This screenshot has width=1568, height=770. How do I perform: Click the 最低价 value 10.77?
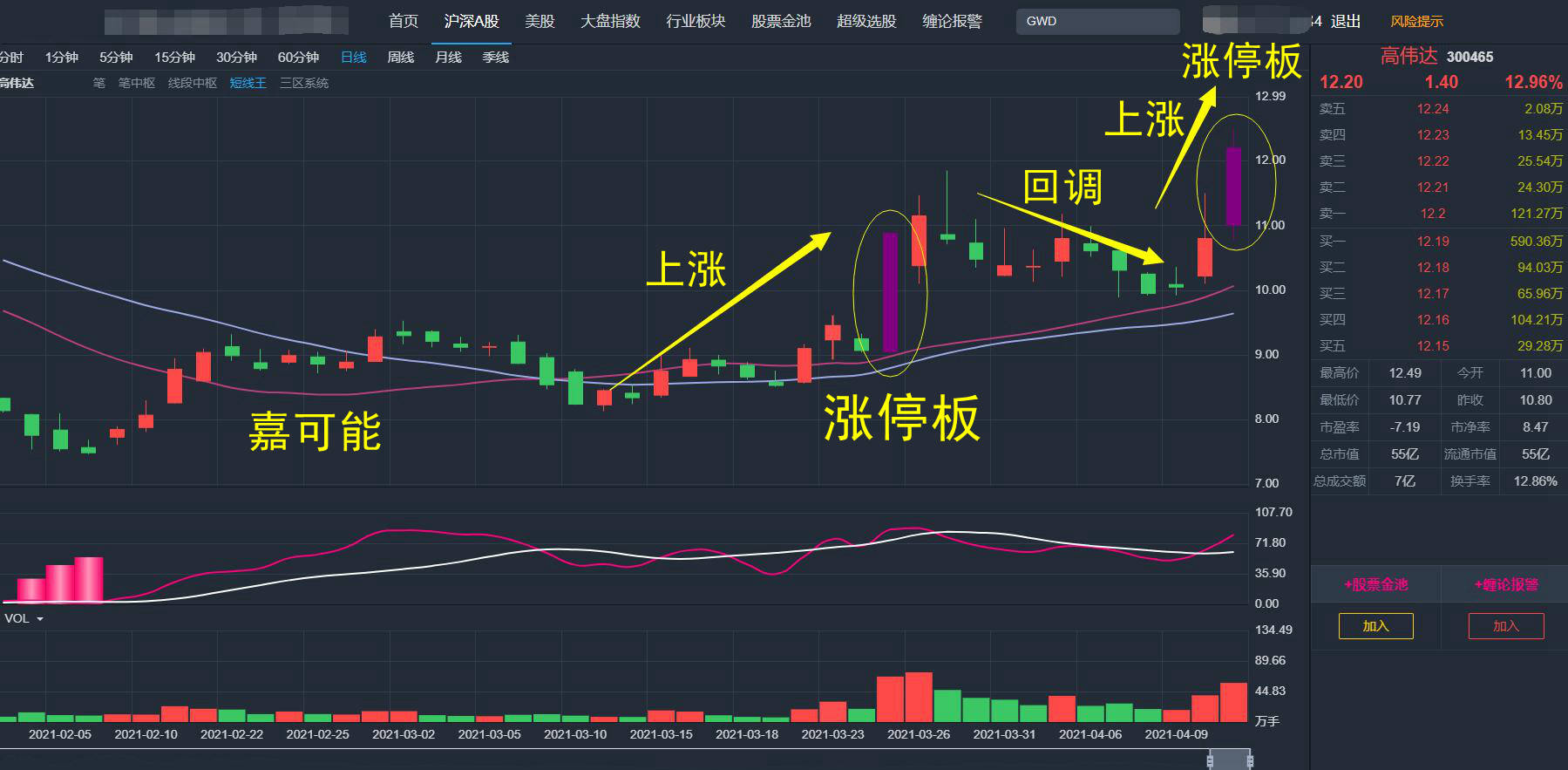(x=1405, y=400)
